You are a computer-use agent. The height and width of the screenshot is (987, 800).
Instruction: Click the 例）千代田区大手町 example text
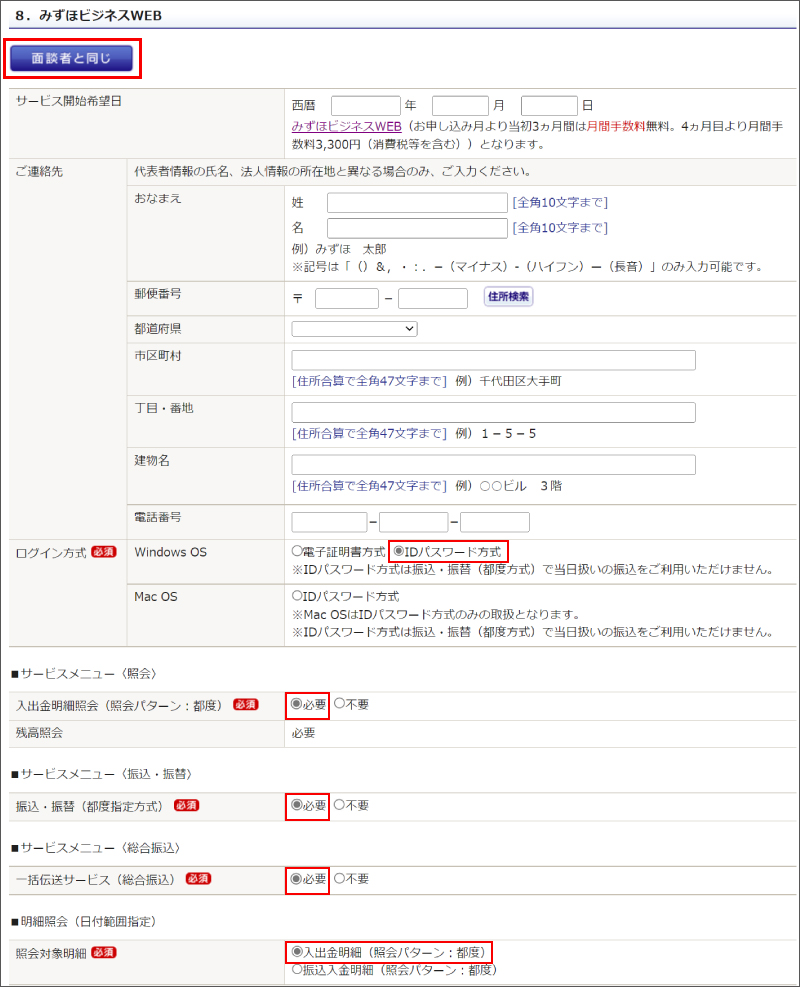[x=508, y=381]
